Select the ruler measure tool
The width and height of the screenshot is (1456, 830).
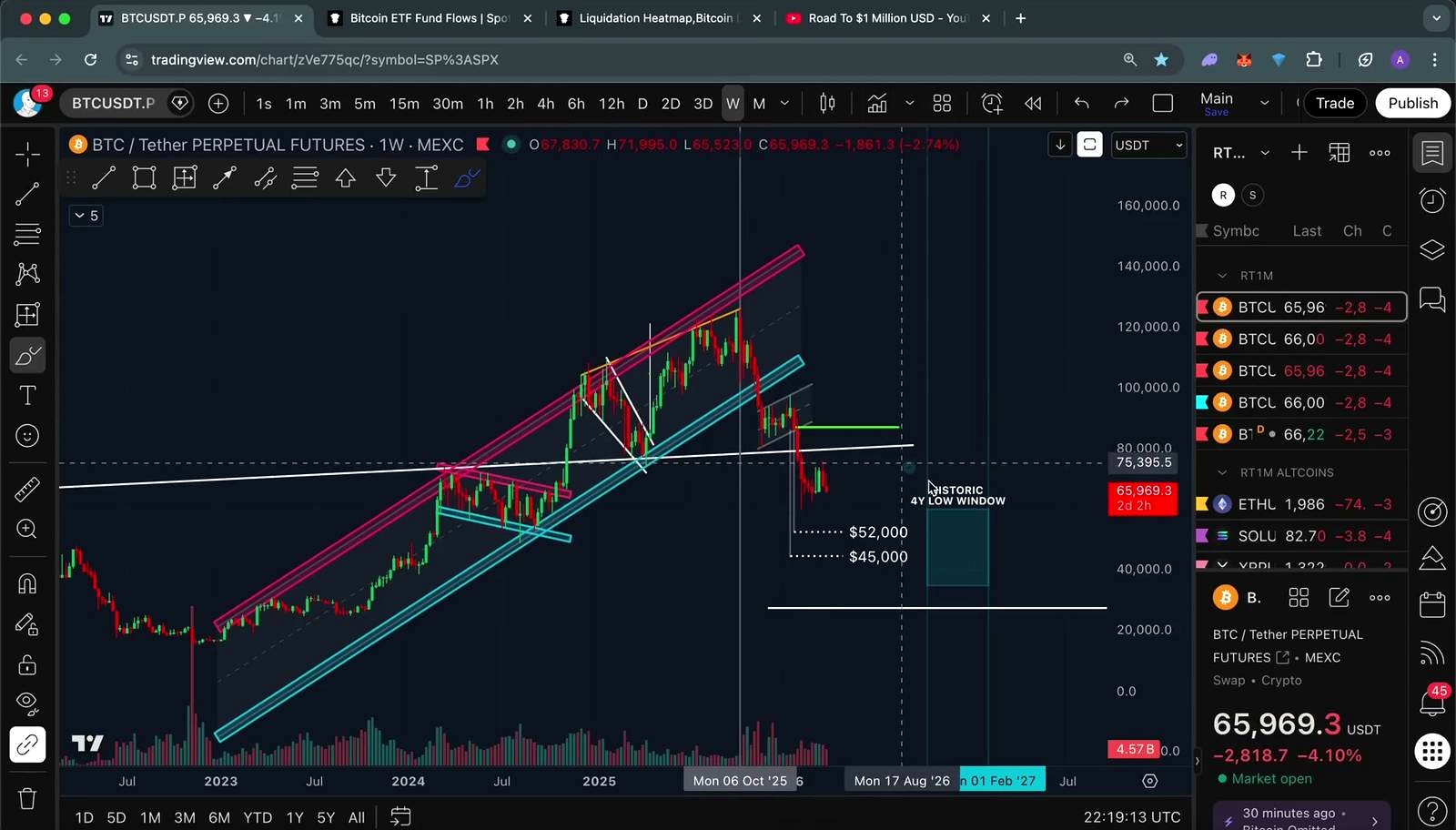(x=27, y=489)
